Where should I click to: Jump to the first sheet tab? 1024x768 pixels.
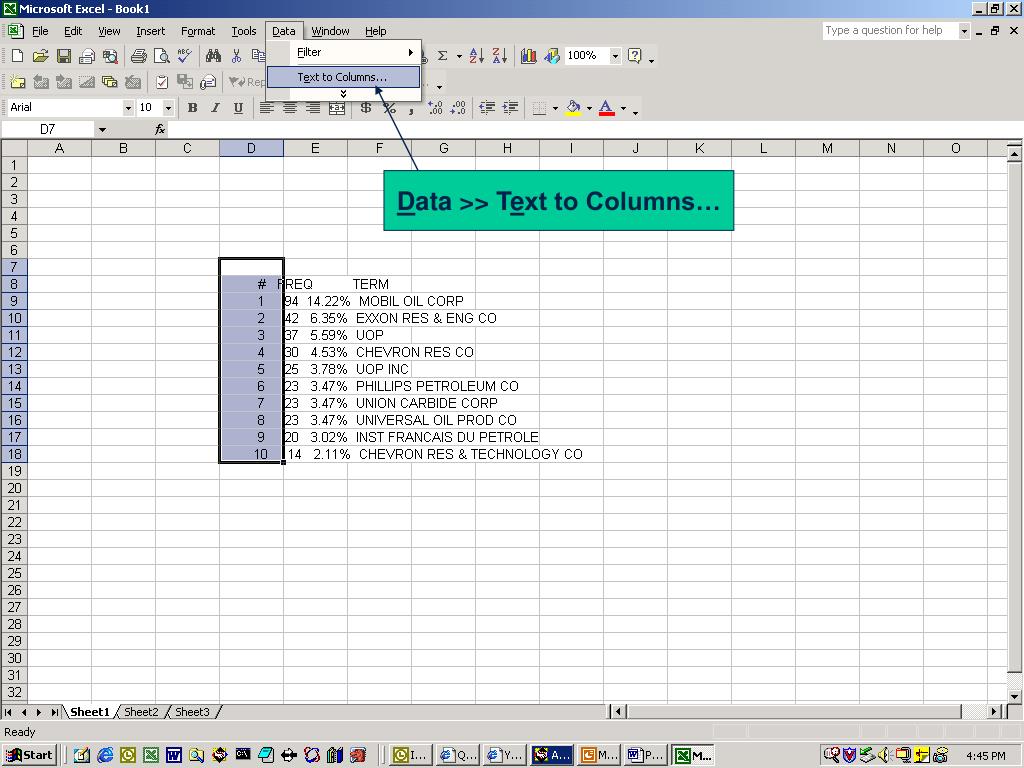point(8,712)
